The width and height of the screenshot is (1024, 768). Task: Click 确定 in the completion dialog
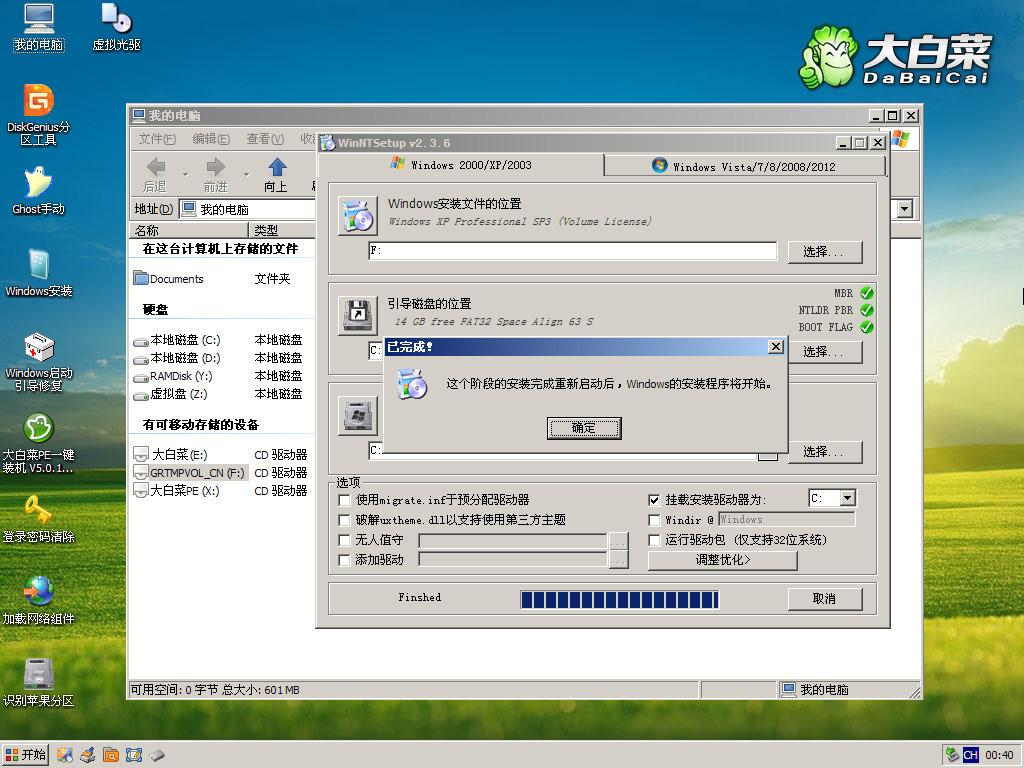[584, 428]
